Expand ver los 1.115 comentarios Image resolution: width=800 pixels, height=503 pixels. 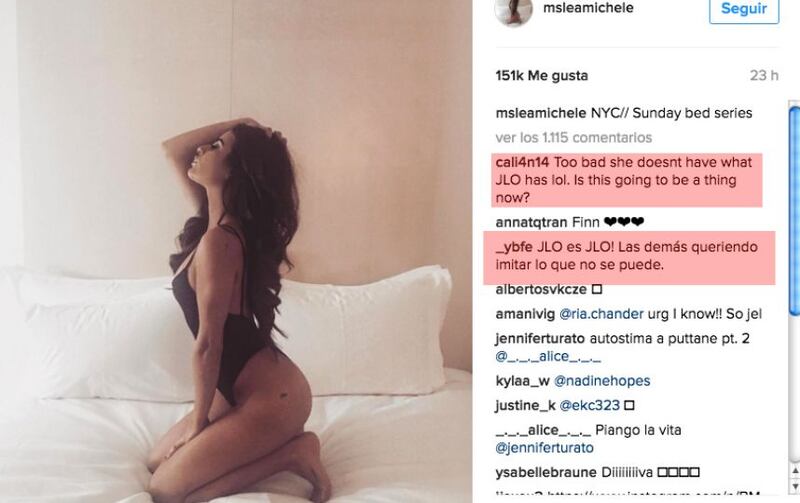(x=573, y=138)
